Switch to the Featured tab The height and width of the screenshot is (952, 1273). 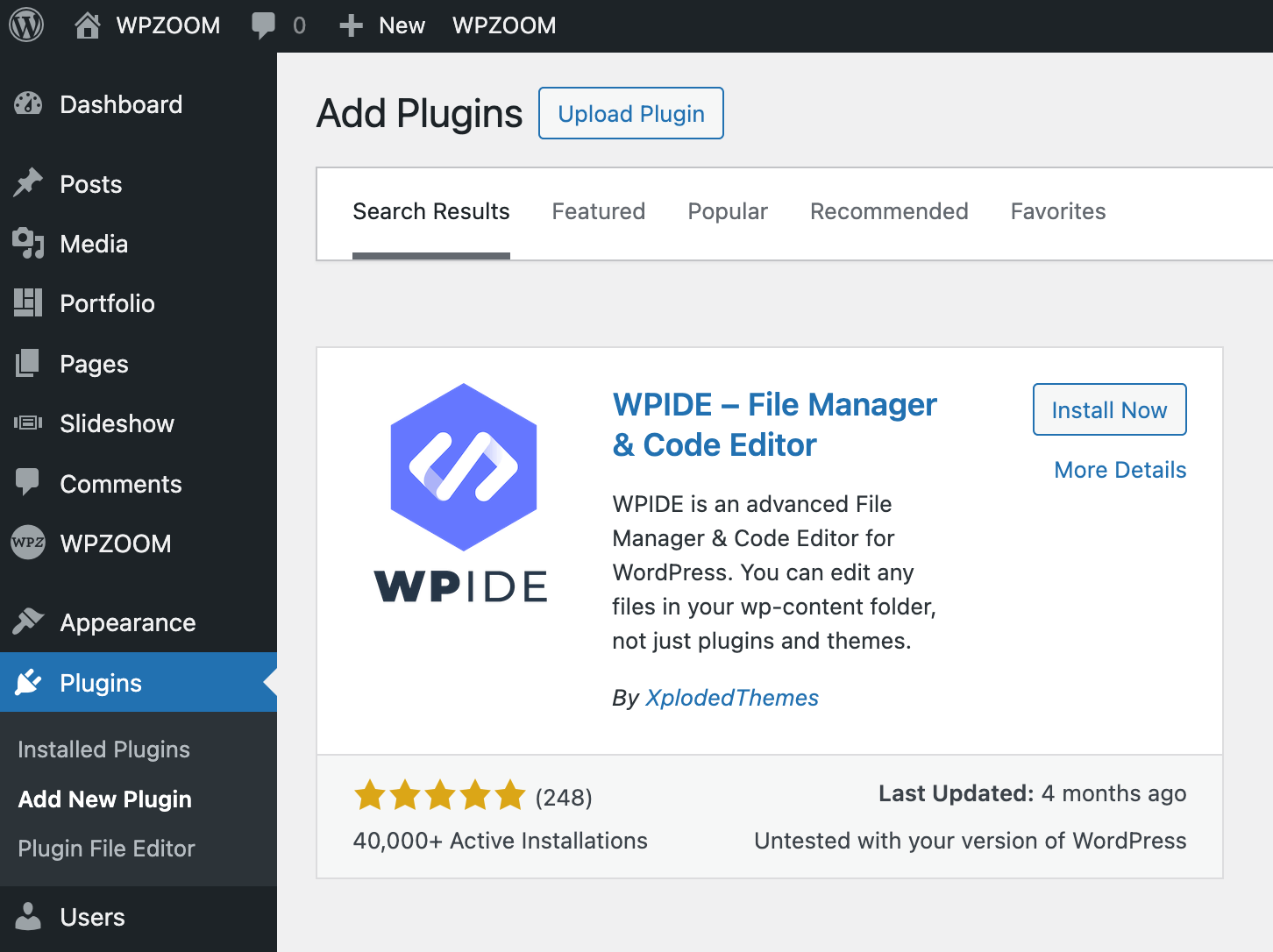tap(598, 211)
